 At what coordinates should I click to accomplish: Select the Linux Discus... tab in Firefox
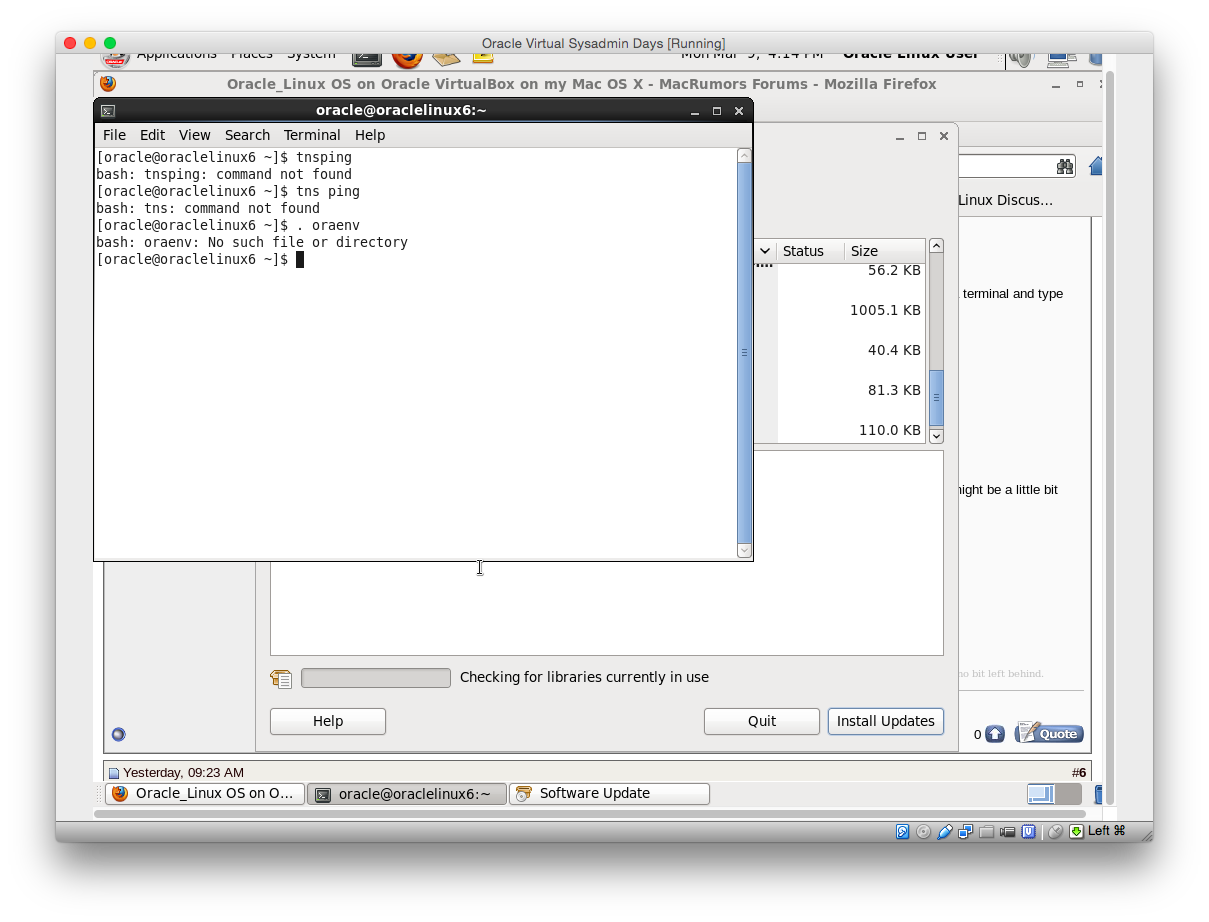pos(1005,200)
